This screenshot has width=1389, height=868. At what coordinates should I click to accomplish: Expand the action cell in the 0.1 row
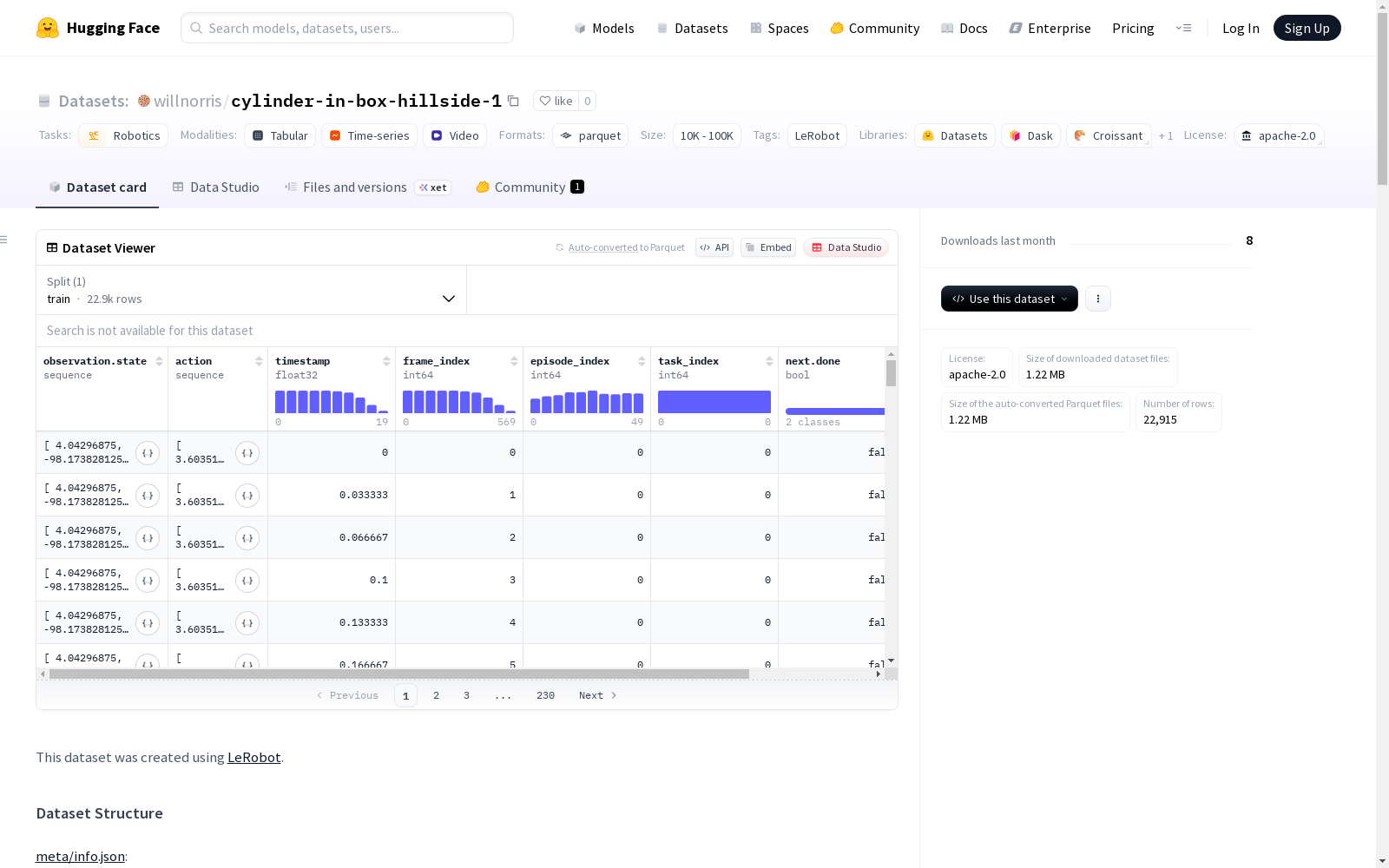tap(247, 581)
